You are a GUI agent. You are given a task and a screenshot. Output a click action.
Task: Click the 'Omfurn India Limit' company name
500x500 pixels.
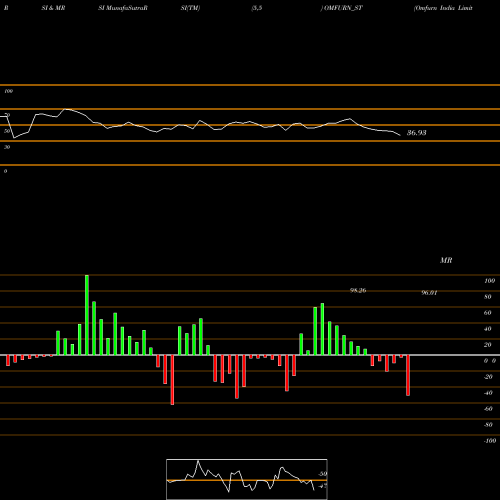tap(443, 8)
